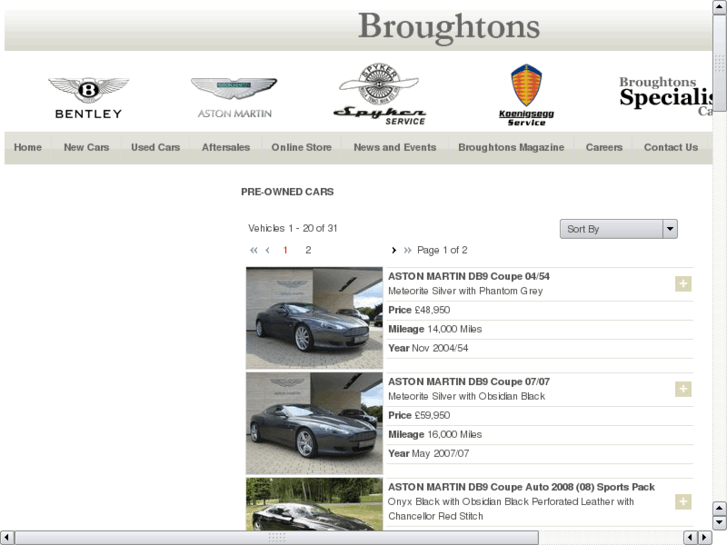Screen dimensions: 727x545
Task: Go to next page single-right arrow
Action: 394,250
